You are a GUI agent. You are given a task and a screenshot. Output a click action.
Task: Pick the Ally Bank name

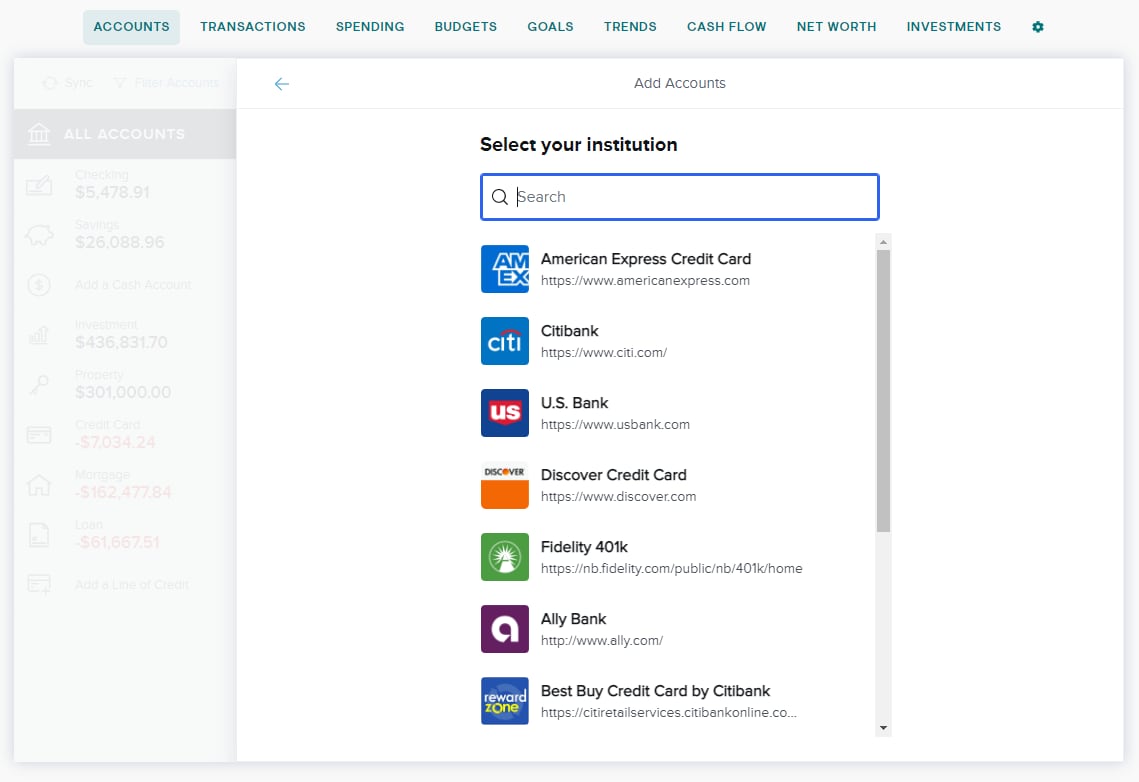[573, 619]
